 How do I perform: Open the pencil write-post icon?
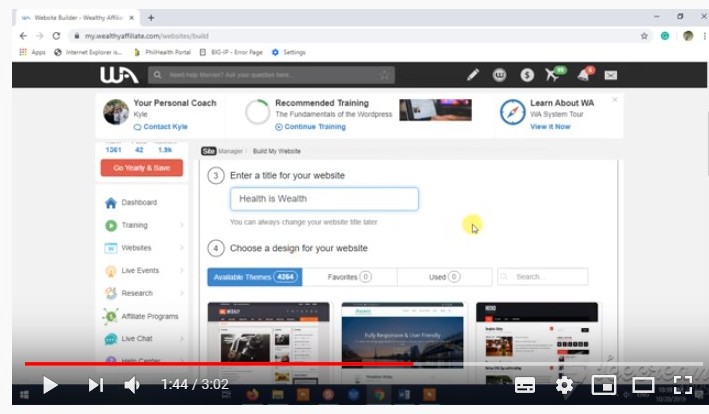click(x=473, y=75)
